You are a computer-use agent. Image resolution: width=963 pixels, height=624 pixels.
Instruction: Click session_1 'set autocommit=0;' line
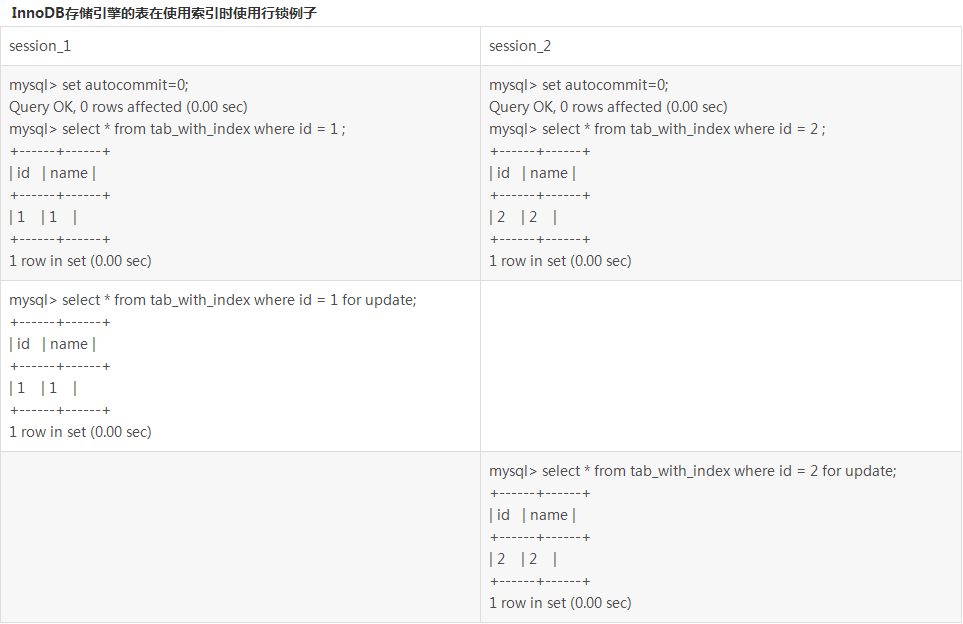pos(99,85)
